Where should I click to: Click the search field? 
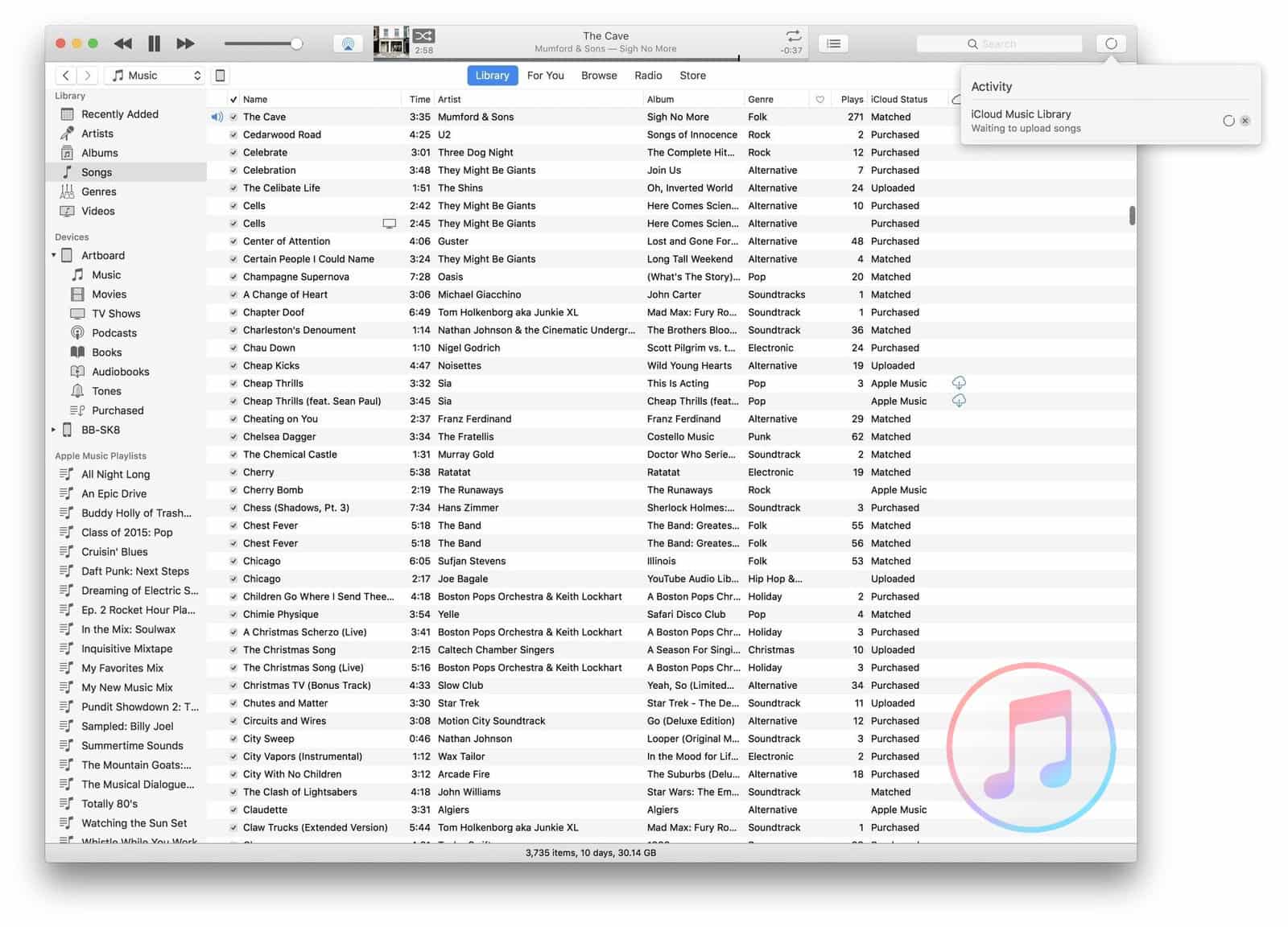pyautogui.click(x=999, y=43)
